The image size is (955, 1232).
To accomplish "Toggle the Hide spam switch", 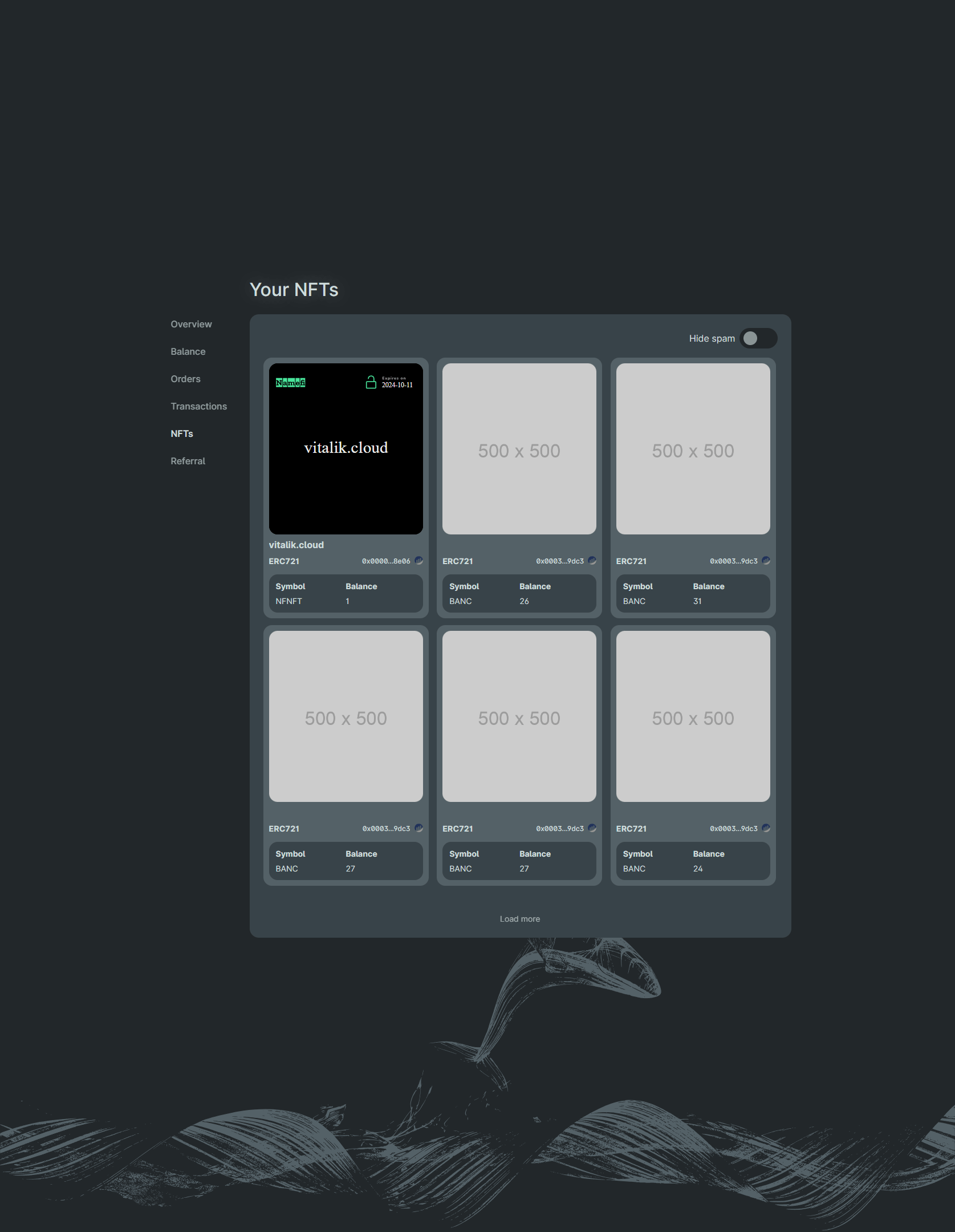I will coord(758,338).
